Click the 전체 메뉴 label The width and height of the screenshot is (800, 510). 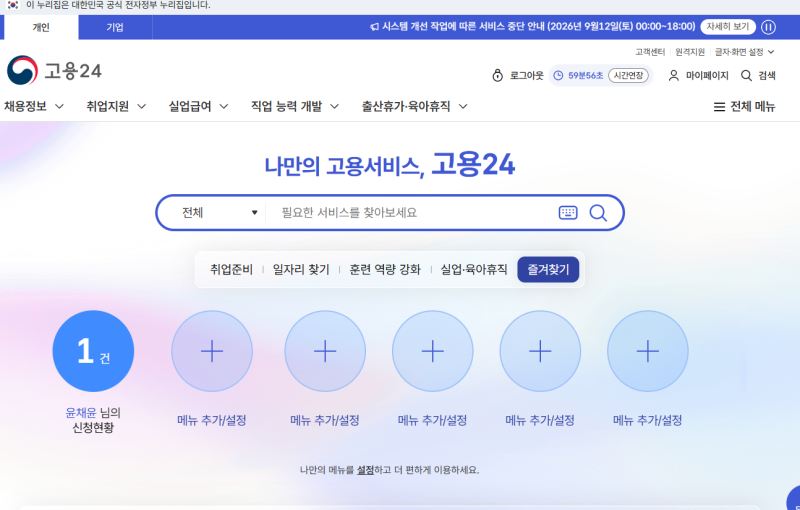[x=753, y=107]
